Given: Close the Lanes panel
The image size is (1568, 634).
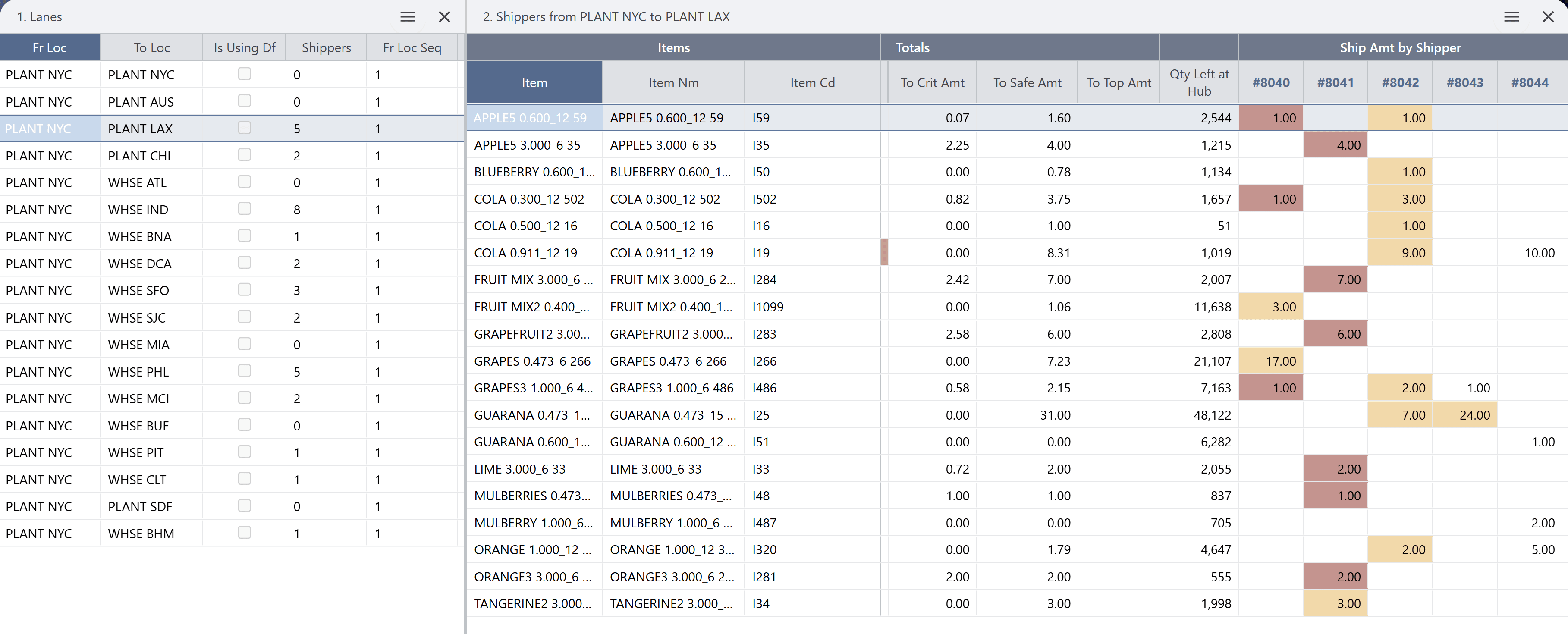Looking at the screenshot, I should (x=444, y=16).
